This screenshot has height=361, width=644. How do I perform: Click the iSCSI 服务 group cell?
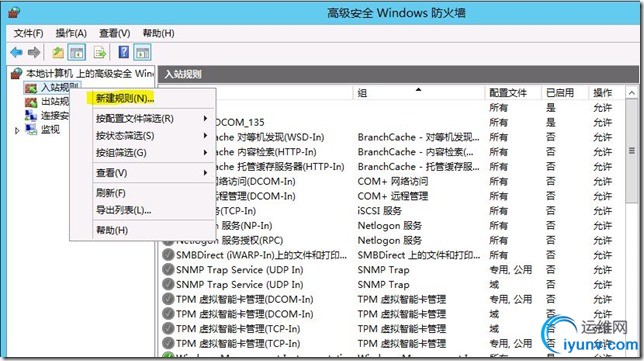[380, 211]
